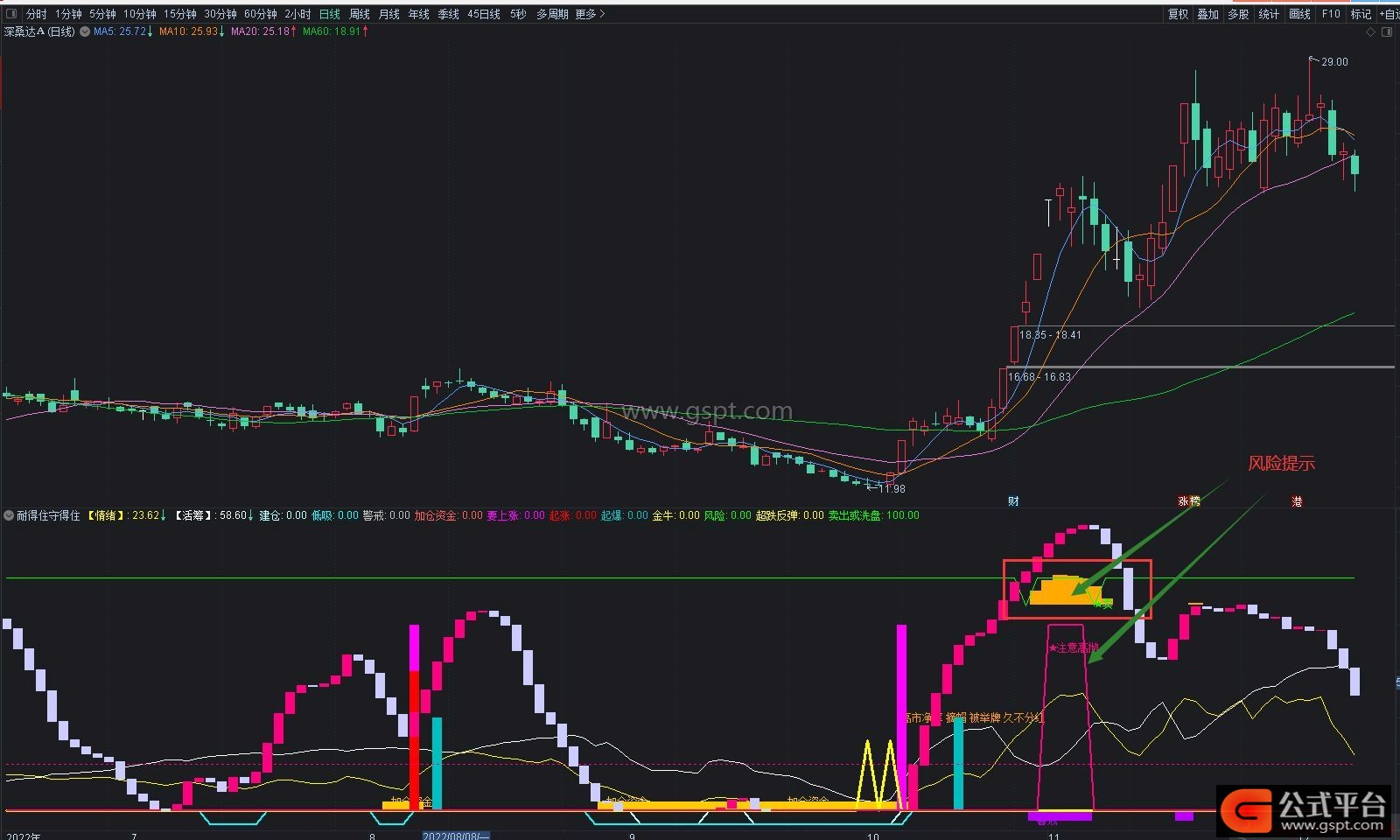This screenshot has width=1400, height=840.
Task: Open the 复权 adjustment option
Action: [x=1179, y=14]
